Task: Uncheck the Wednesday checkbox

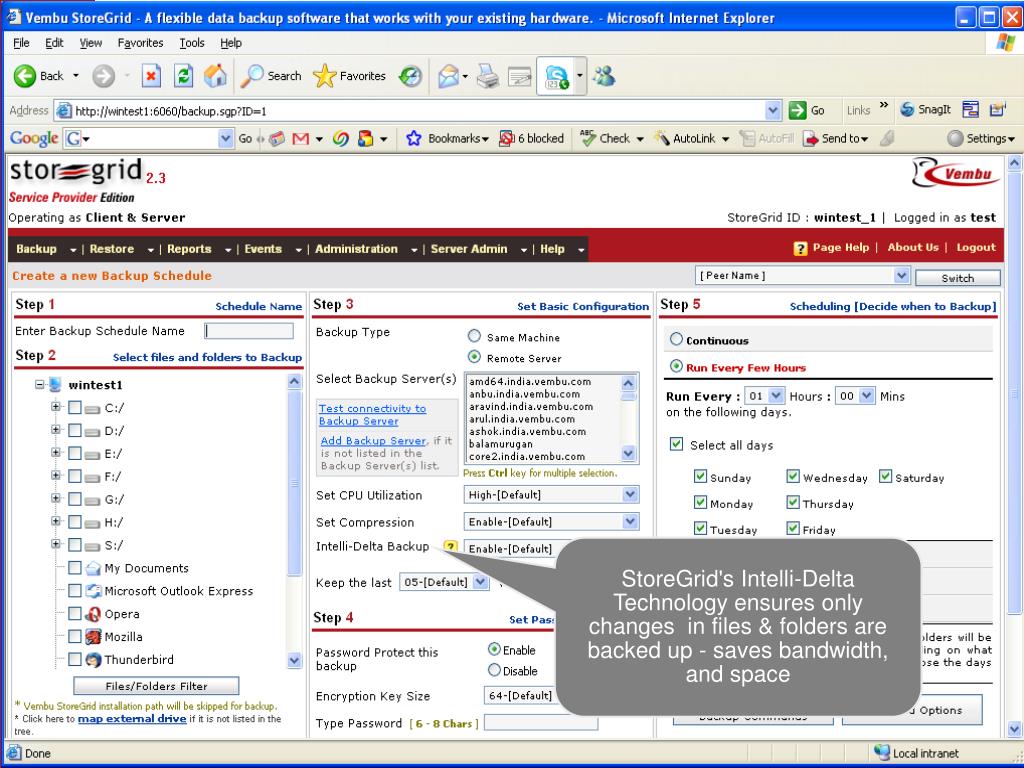Action: pyautogui.click(x=793, y=476)
